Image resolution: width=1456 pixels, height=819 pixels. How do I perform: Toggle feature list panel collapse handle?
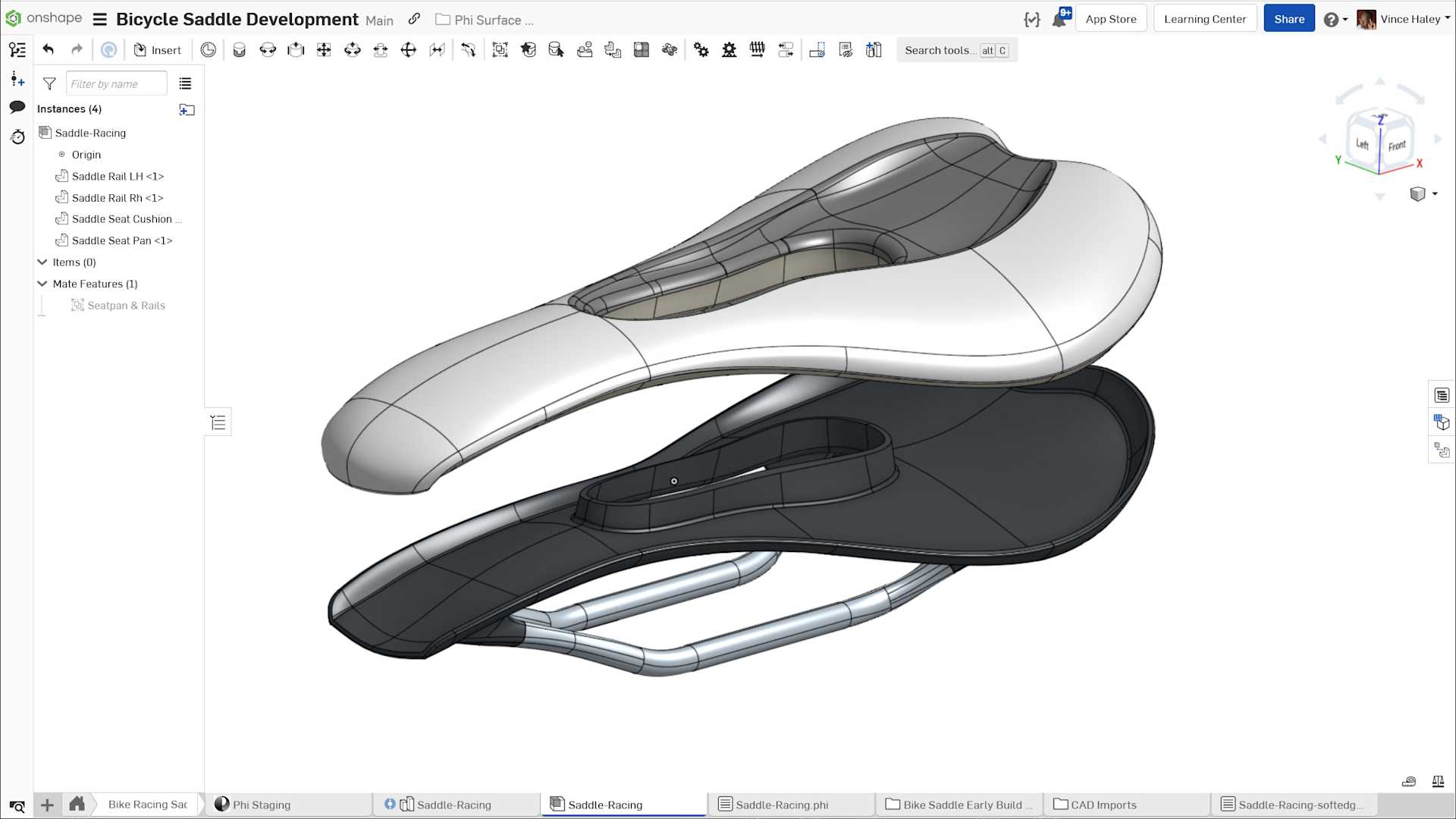tap(218, 422)
